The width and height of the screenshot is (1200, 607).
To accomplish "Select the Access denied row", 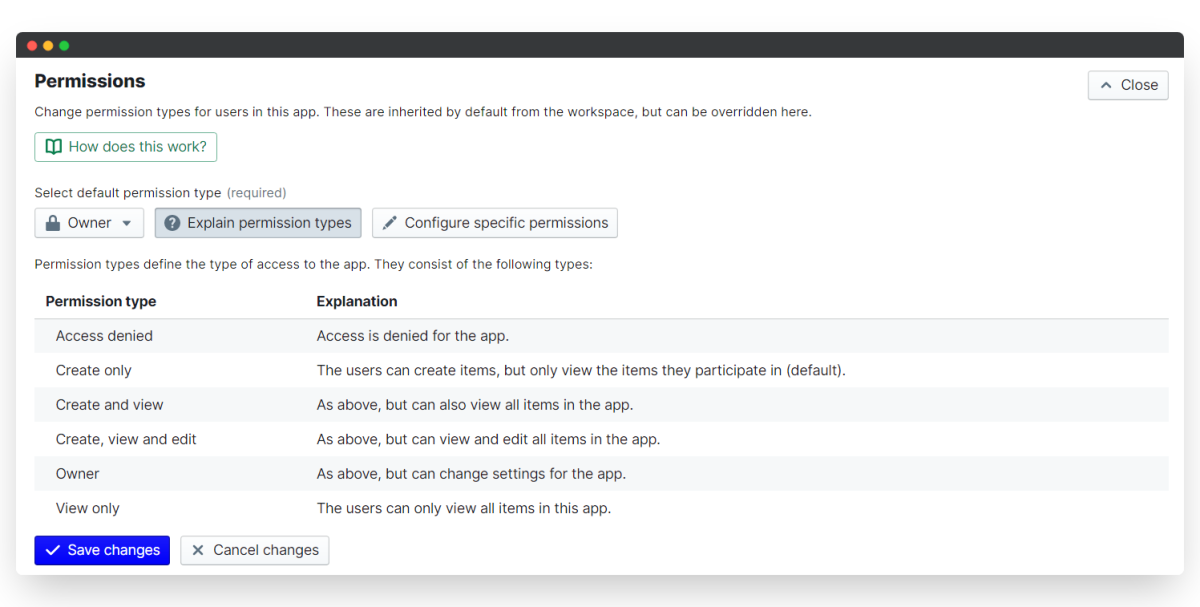I will 105,336.
